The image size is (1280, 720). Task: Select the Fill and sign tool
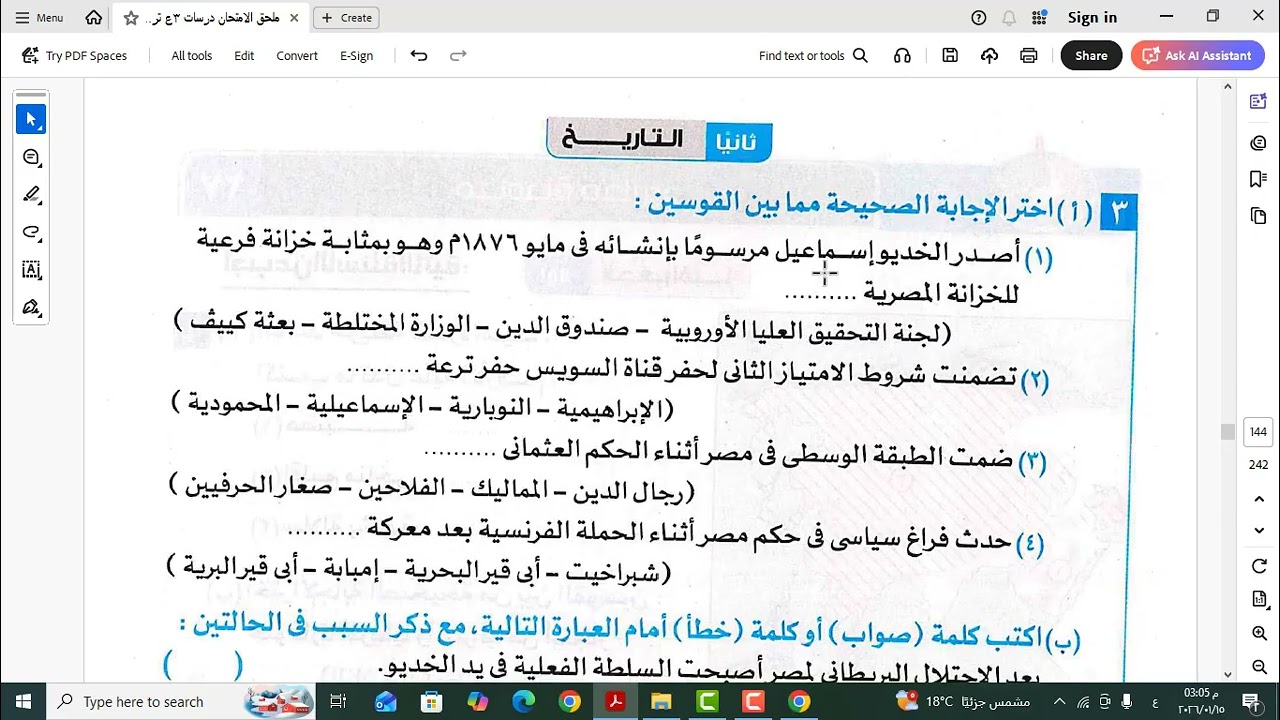tap(31, 307)
